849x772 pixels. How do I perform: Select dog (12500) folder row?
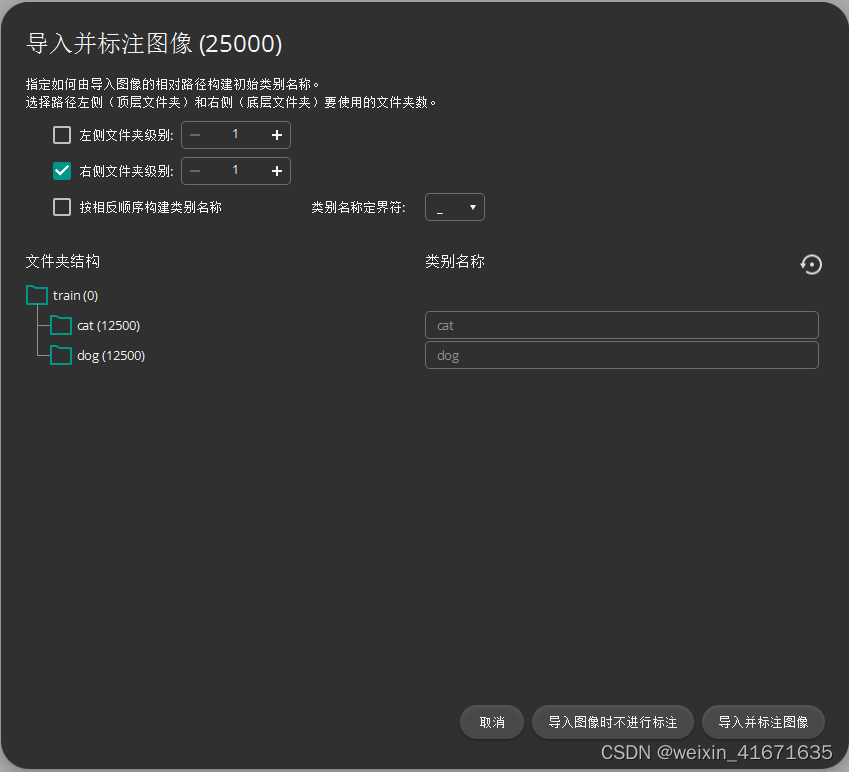pyautogui.click(x=98, y=355)
